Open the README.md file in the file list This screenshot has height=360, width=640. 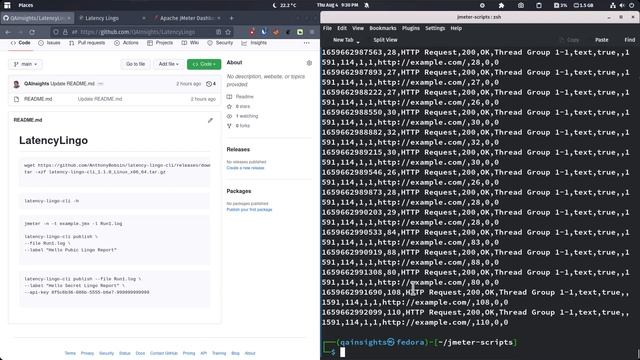pos(38,99)
